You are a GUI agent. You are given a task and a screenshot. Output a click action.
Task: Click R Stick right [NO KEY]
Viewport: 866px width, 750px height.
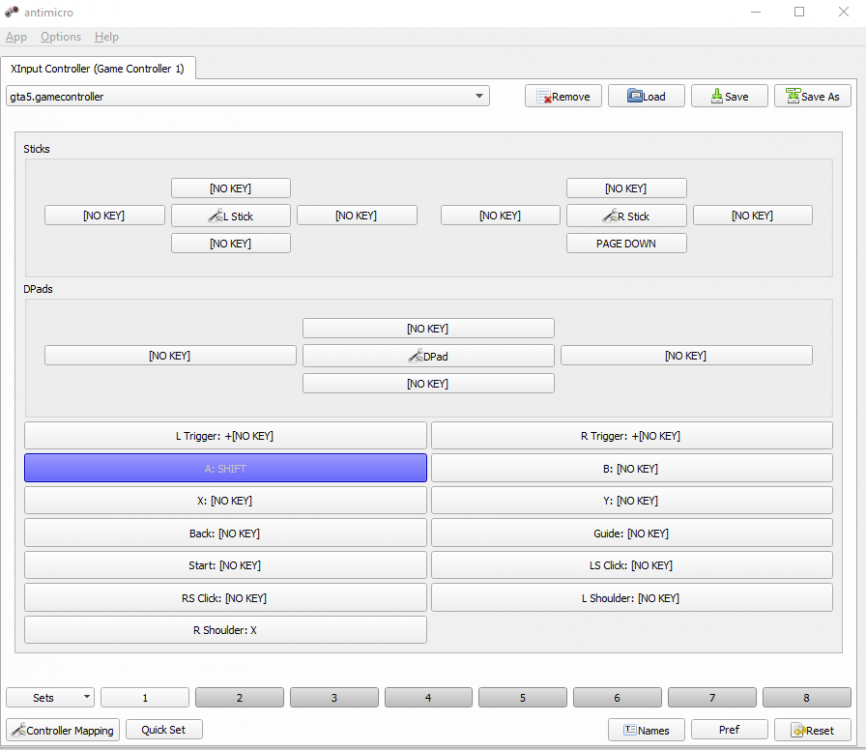tap(753, 215)
